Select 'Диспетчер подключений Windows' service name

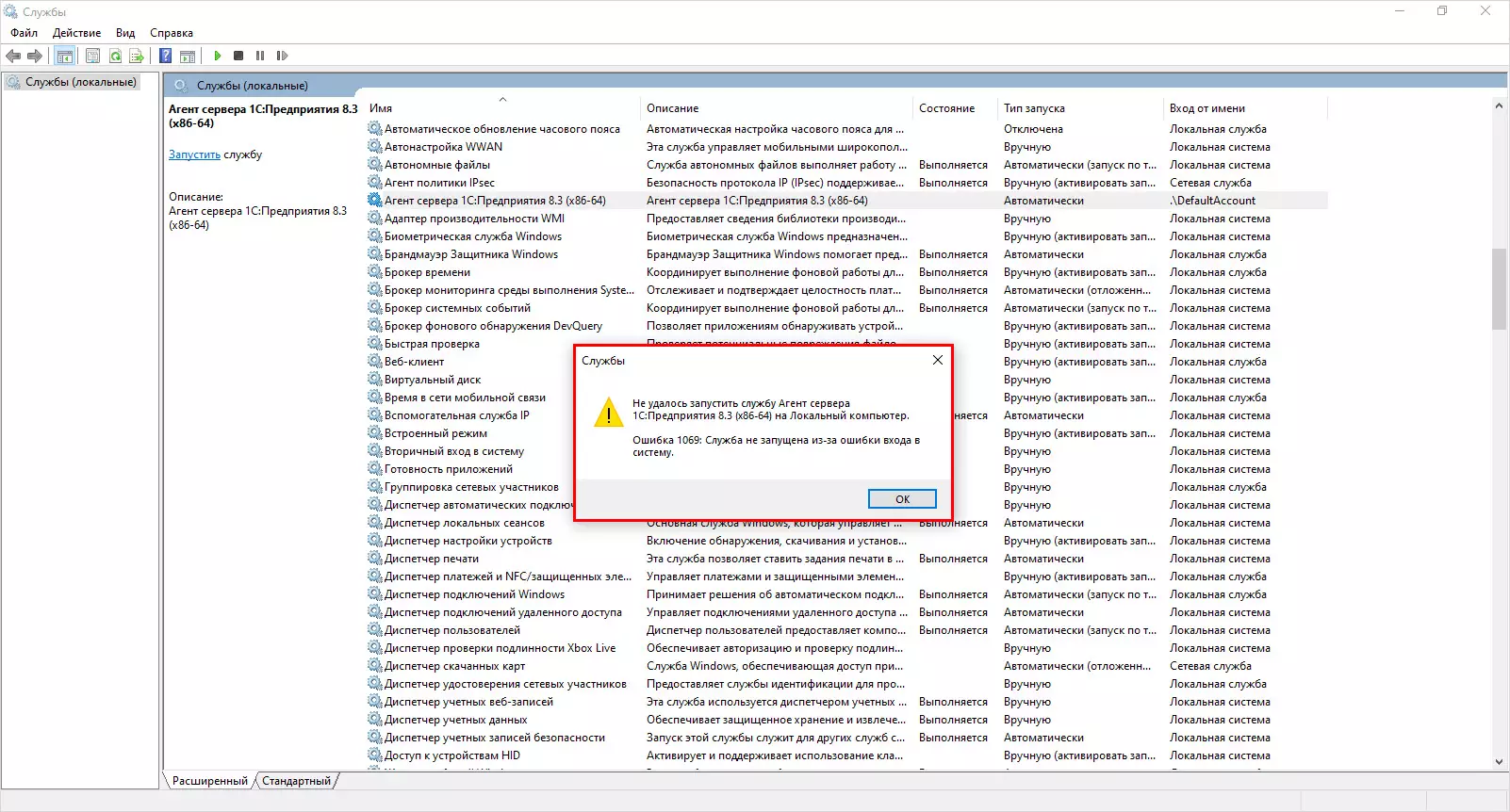pos(474,594)
